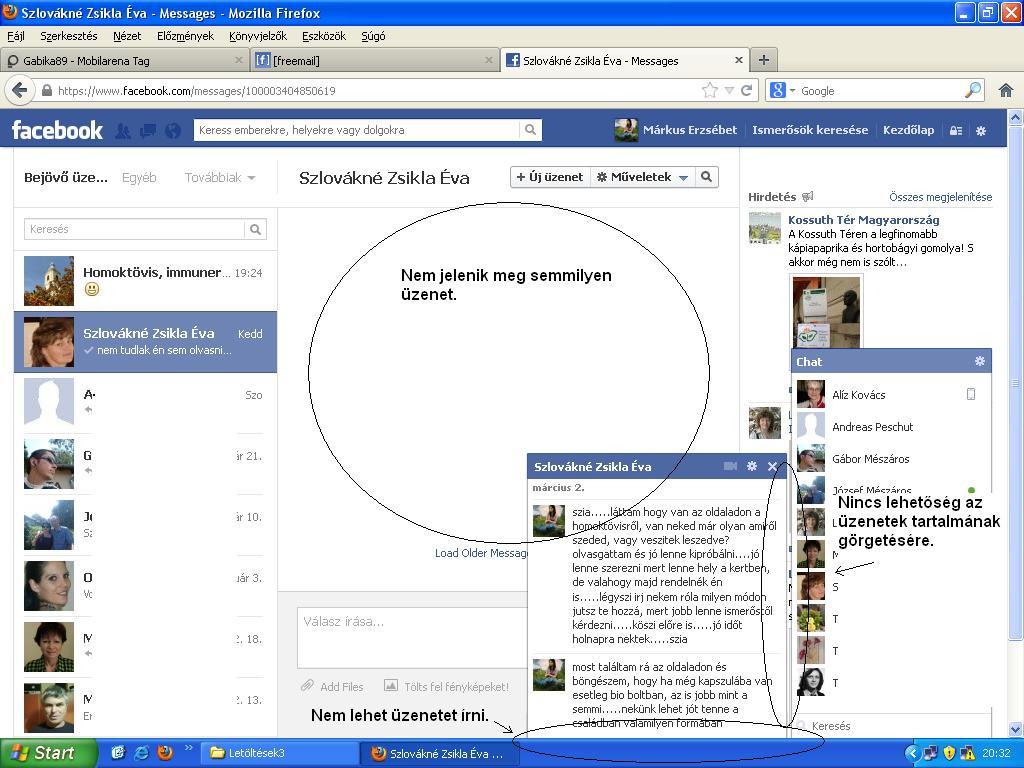Open Kossuth Tér Magyarország ad link
Viewport: 1024px width, 768px height.
point(863,220)
